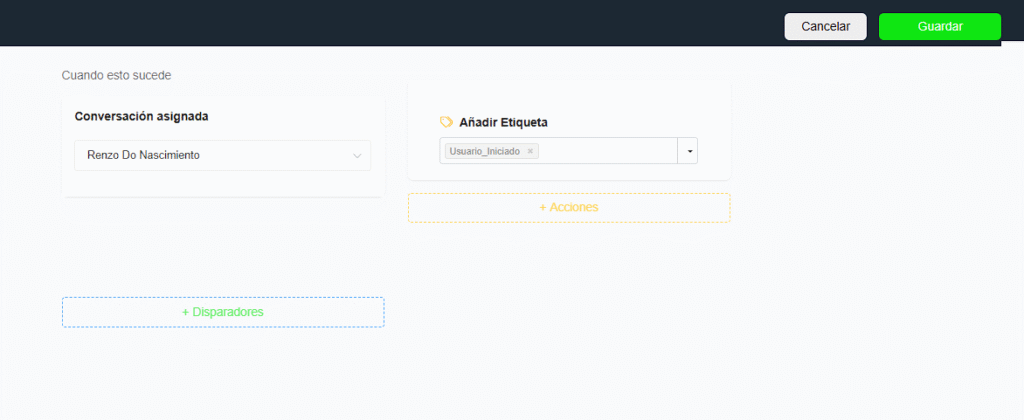
Task: Click the plus sign in + Disparadores
Action: point(185,312)
